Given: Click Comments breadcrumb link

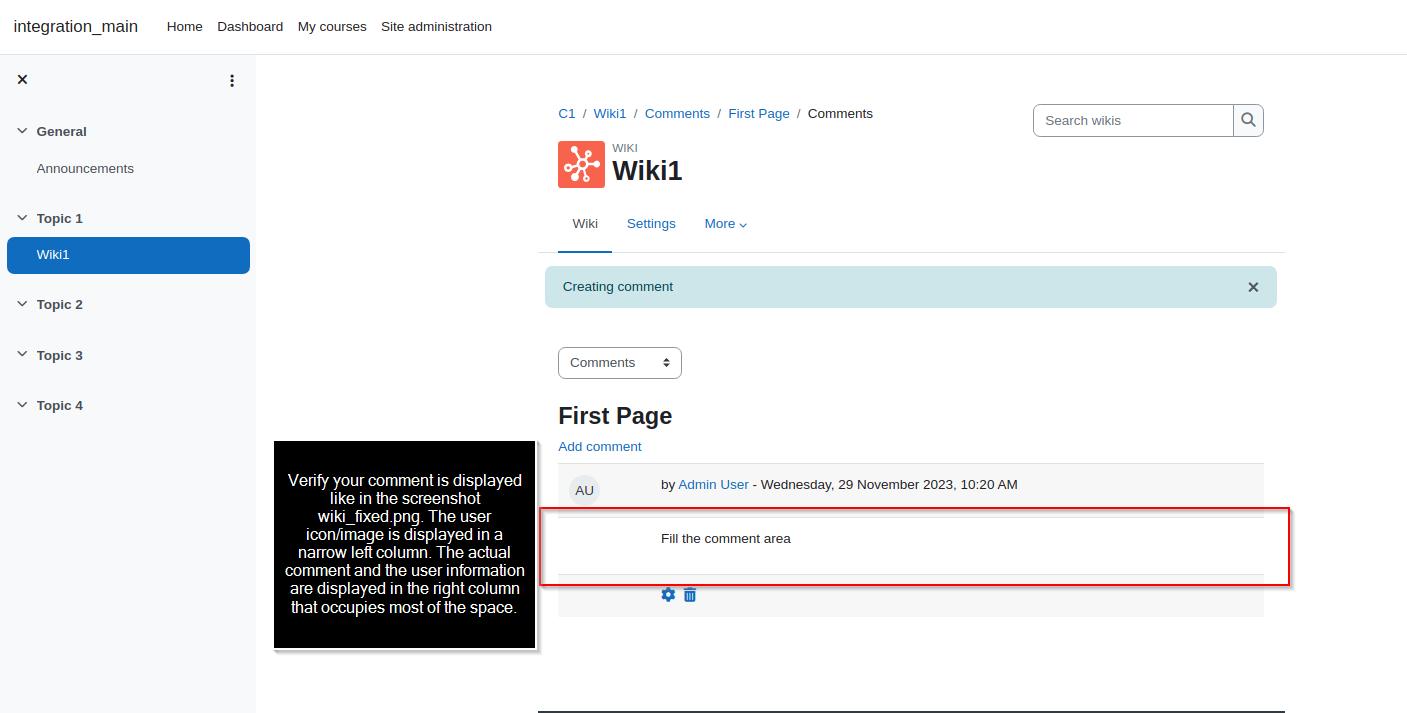Looking at the screenshot, I should (x=677, y=114).
